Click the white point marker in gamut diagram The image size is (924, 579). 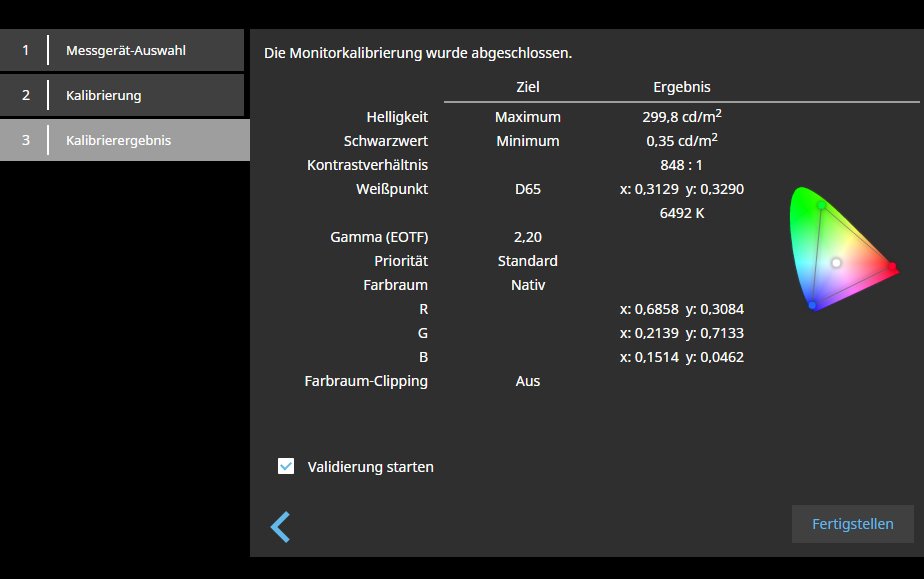pos(837,262)
